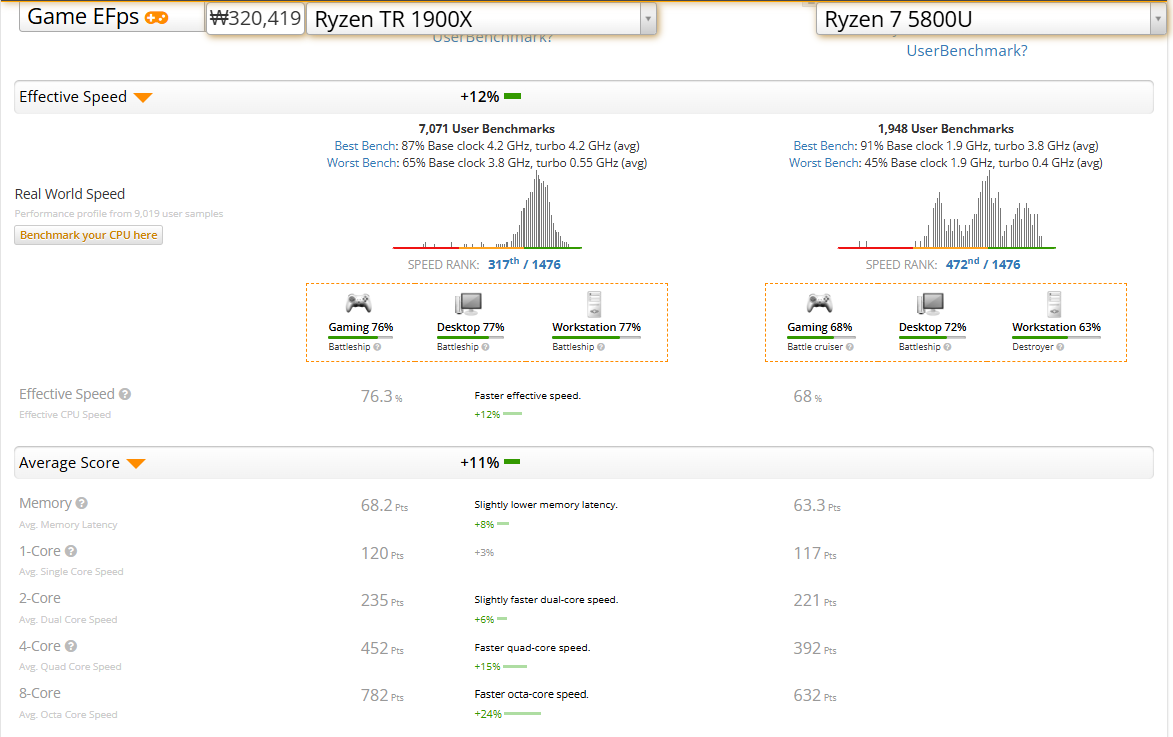This screenshot has height=737, width=1173.
Task: Click inside the Ryzen 7 5800U name field
Action: (x=983, y=19)
